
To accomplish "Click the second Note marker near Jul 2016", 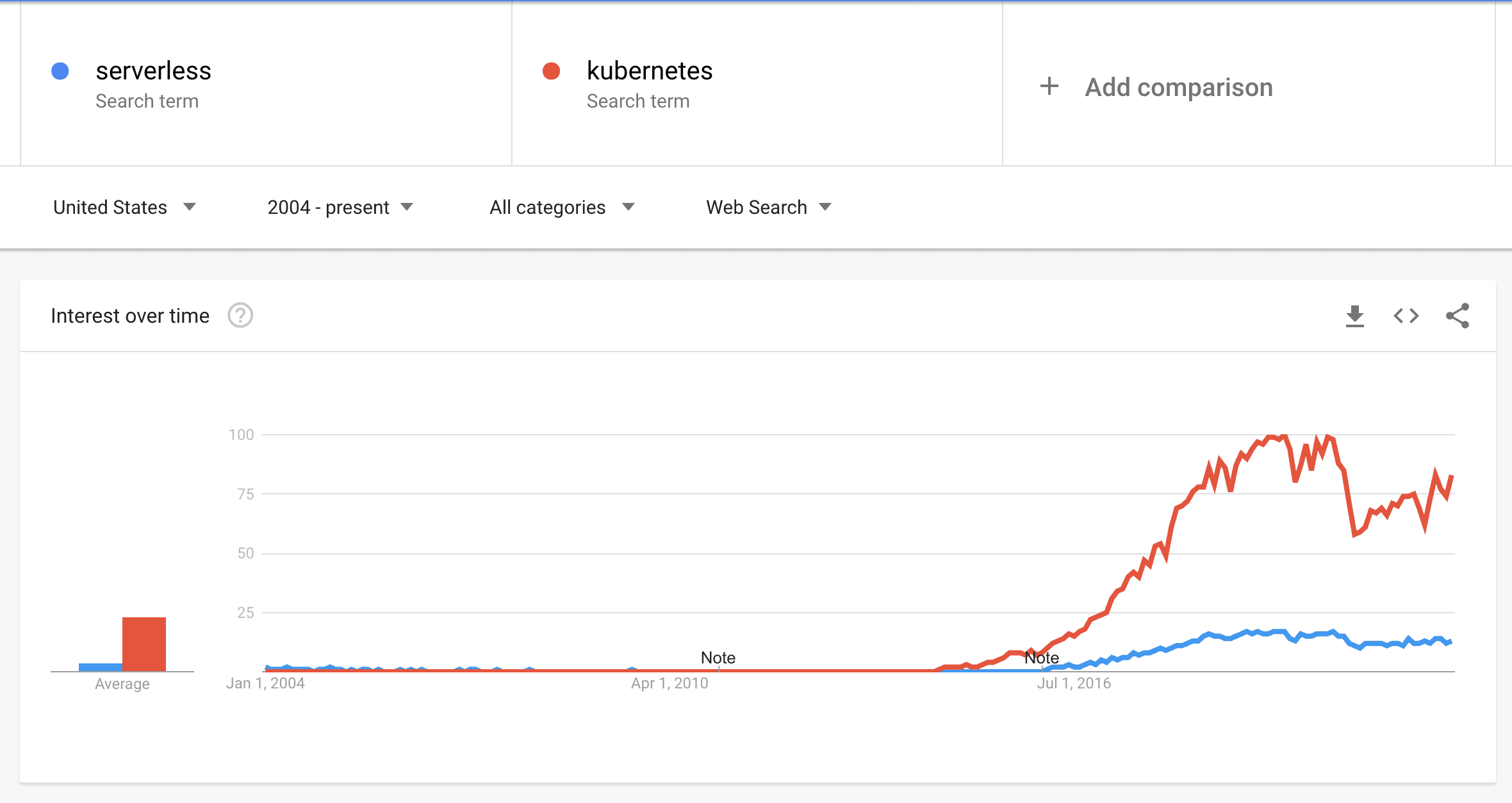I will (x=1042, y=658).
